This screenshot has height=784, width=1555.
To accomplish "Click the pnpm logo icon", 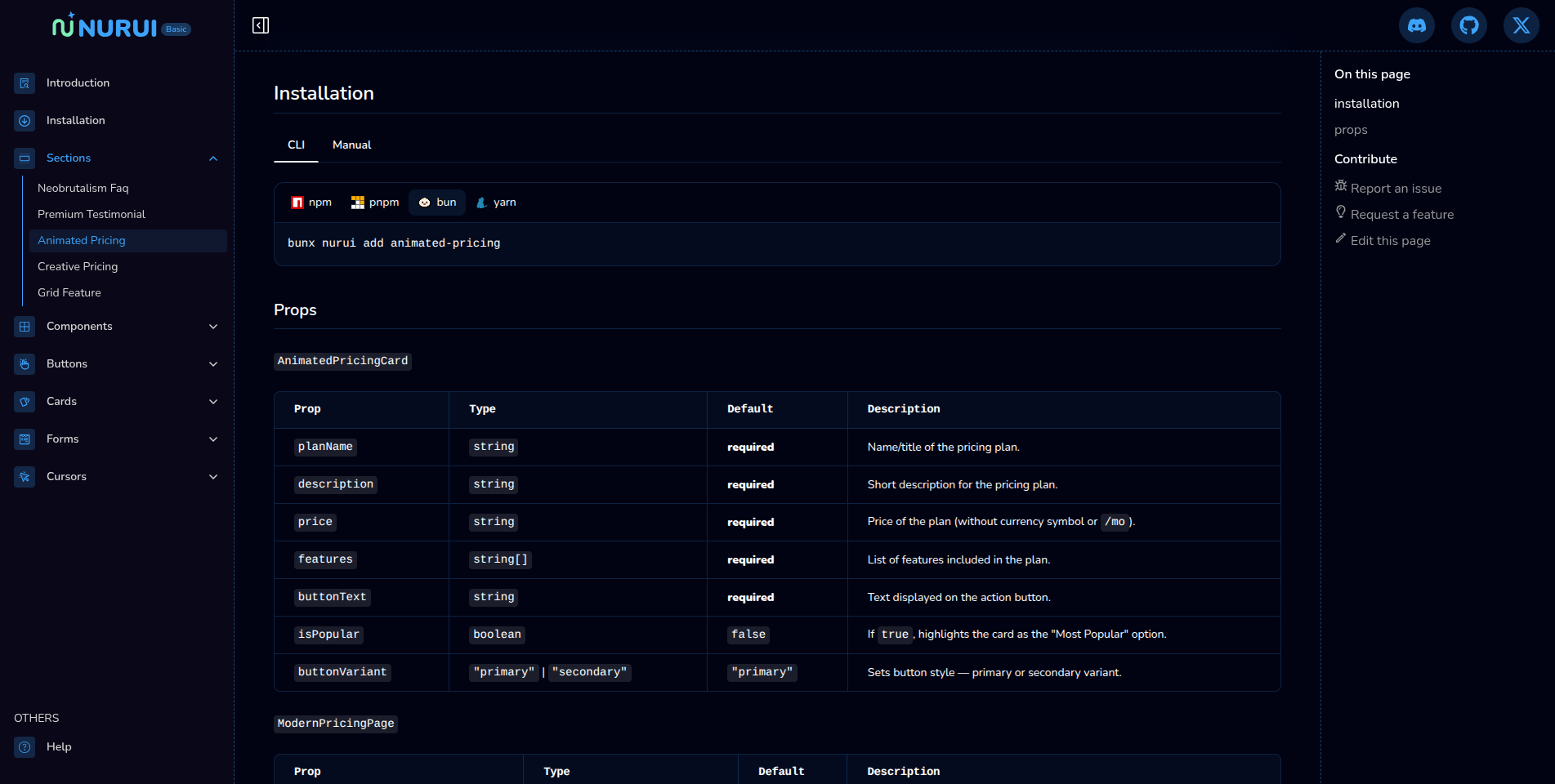I will [x=358, y=203].
